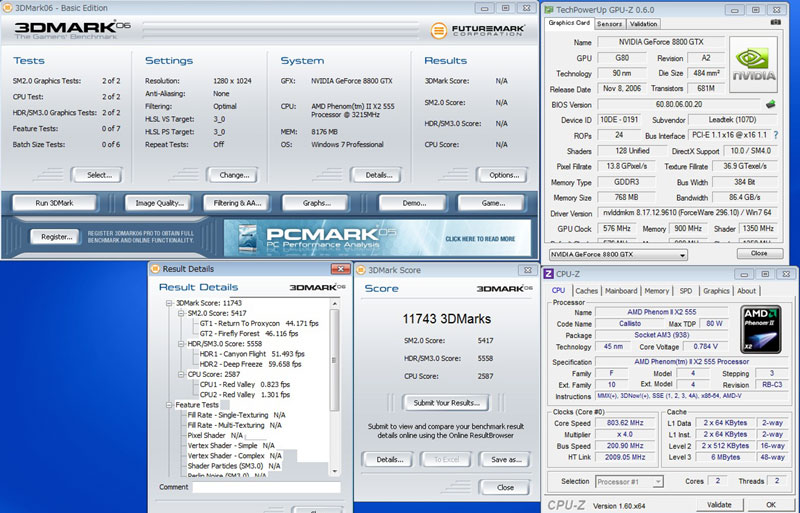This screenshot has width=800, height=513.
Task: Collapse the HDR/SM3.0 Score tree node
Action: [x=181, y=344]
